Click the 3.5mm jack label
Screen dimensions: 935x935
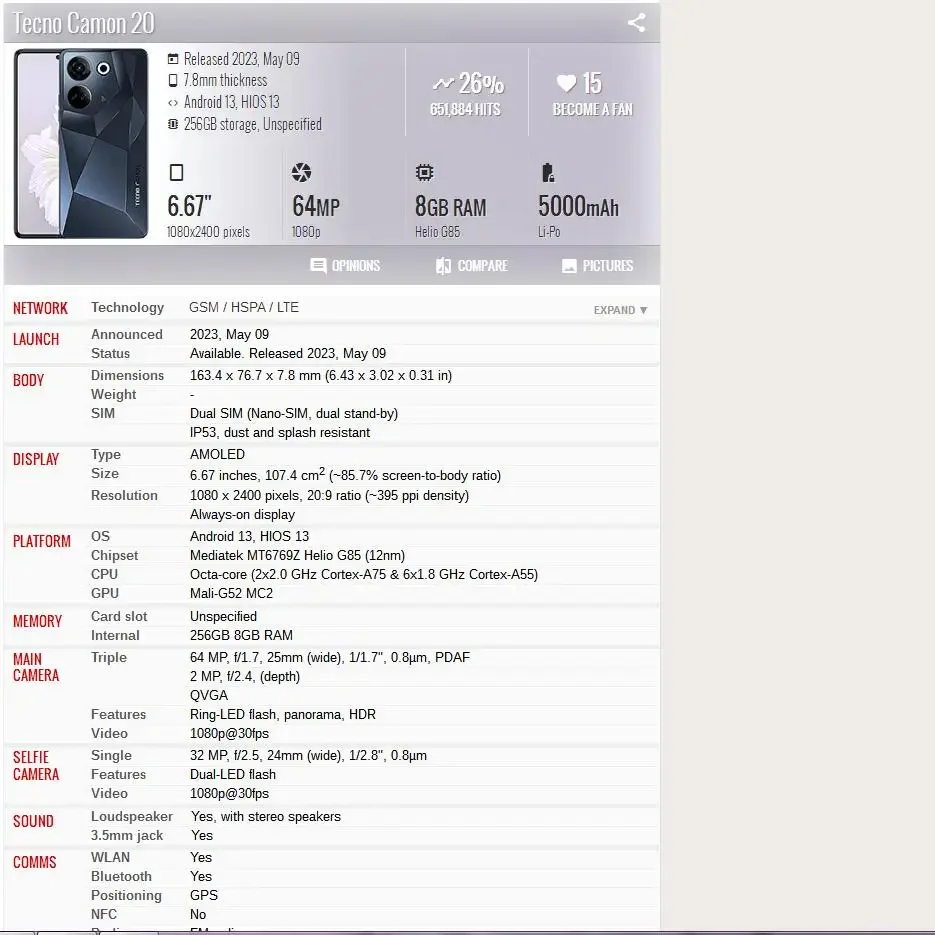127,836
